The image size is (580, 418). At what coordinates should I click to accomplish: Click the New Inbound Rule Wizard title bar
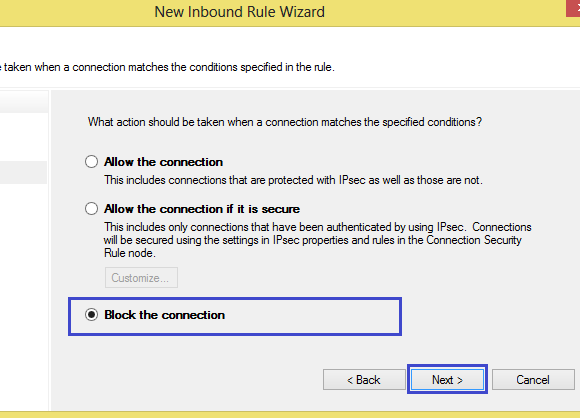[x=239, y=12]
